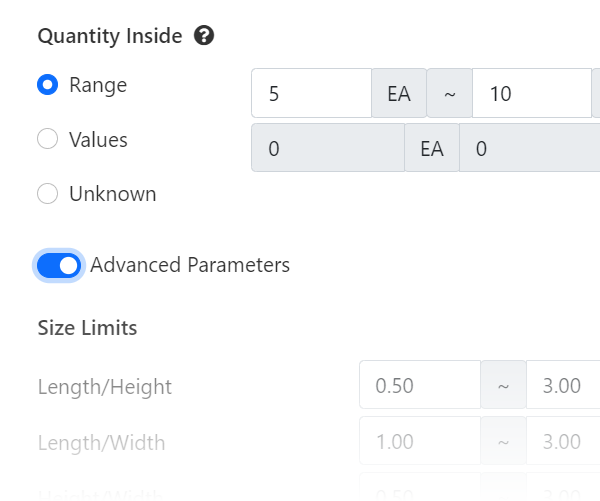Click the Range maximum field showing 10
The image size is (600, 501).
tap(531, 94)
